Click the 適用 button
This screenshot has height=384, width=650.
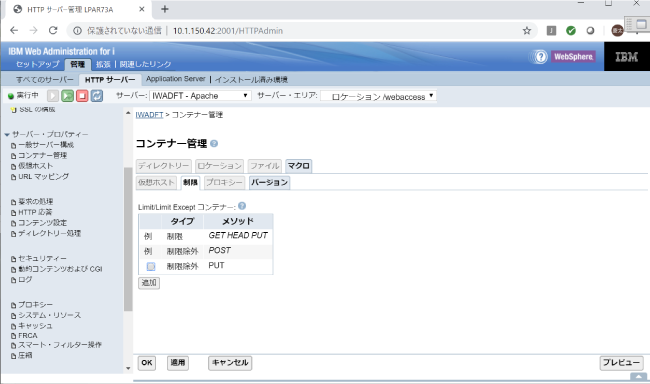178,363
